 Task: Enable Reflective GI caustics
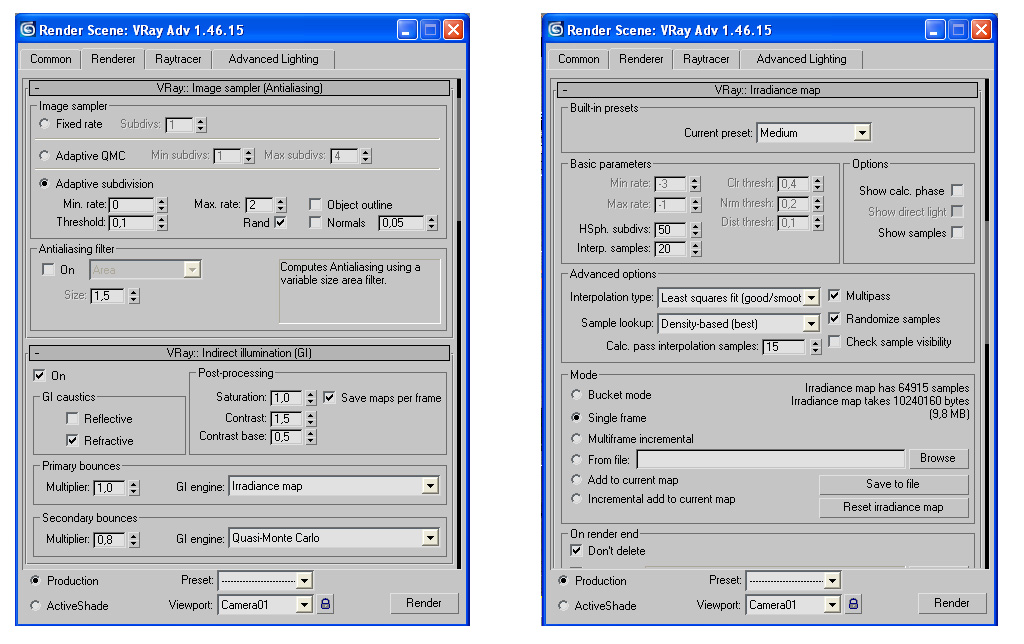point(72,418)
